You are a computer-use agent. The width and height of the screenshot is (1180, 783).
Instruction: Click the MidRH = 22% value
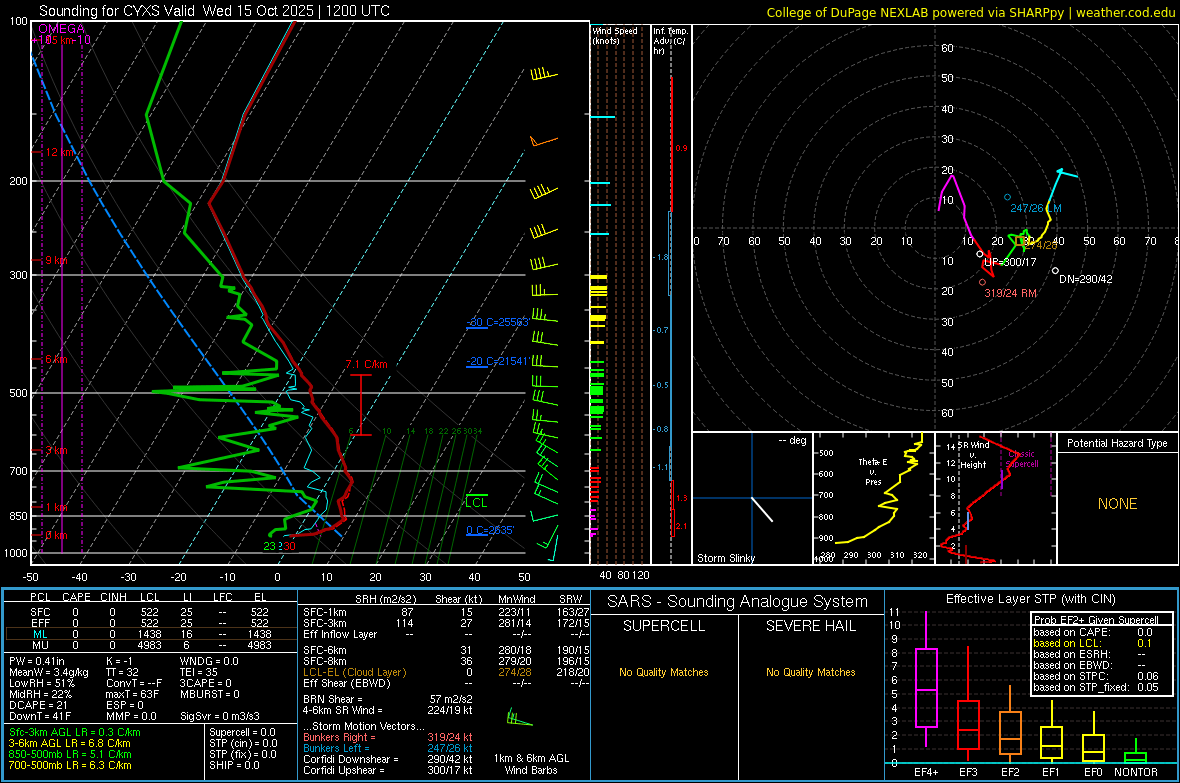pos(41,694)
